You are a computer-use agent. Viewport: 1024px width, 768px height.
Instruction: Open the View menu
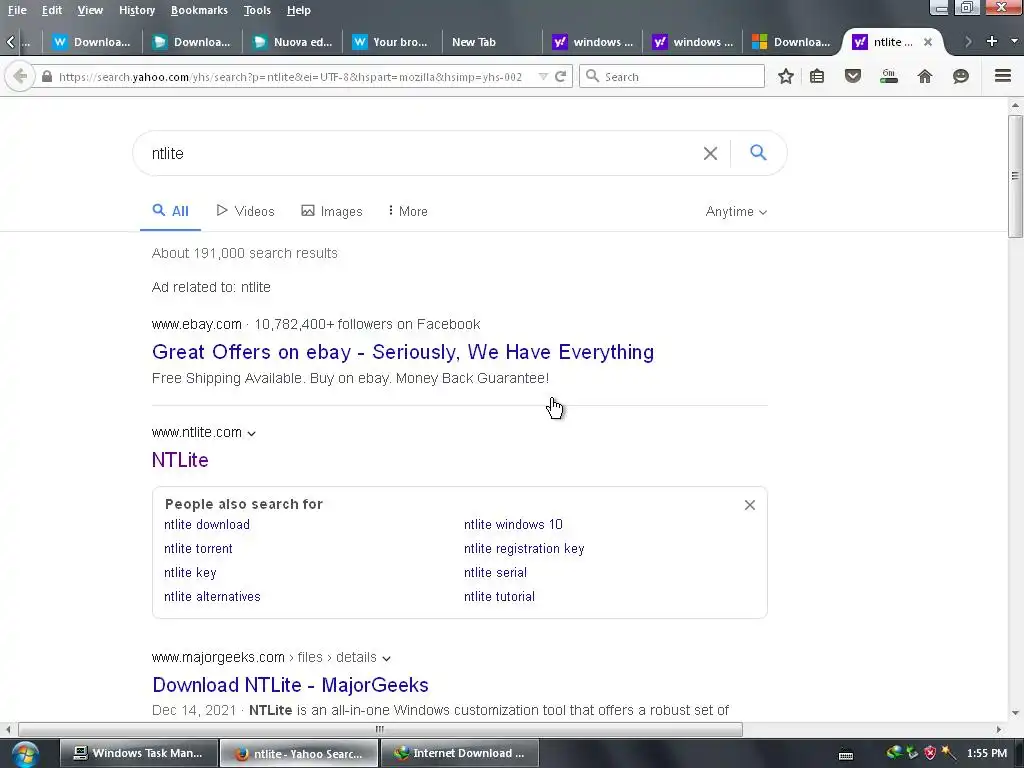click(x=90, y=10)
